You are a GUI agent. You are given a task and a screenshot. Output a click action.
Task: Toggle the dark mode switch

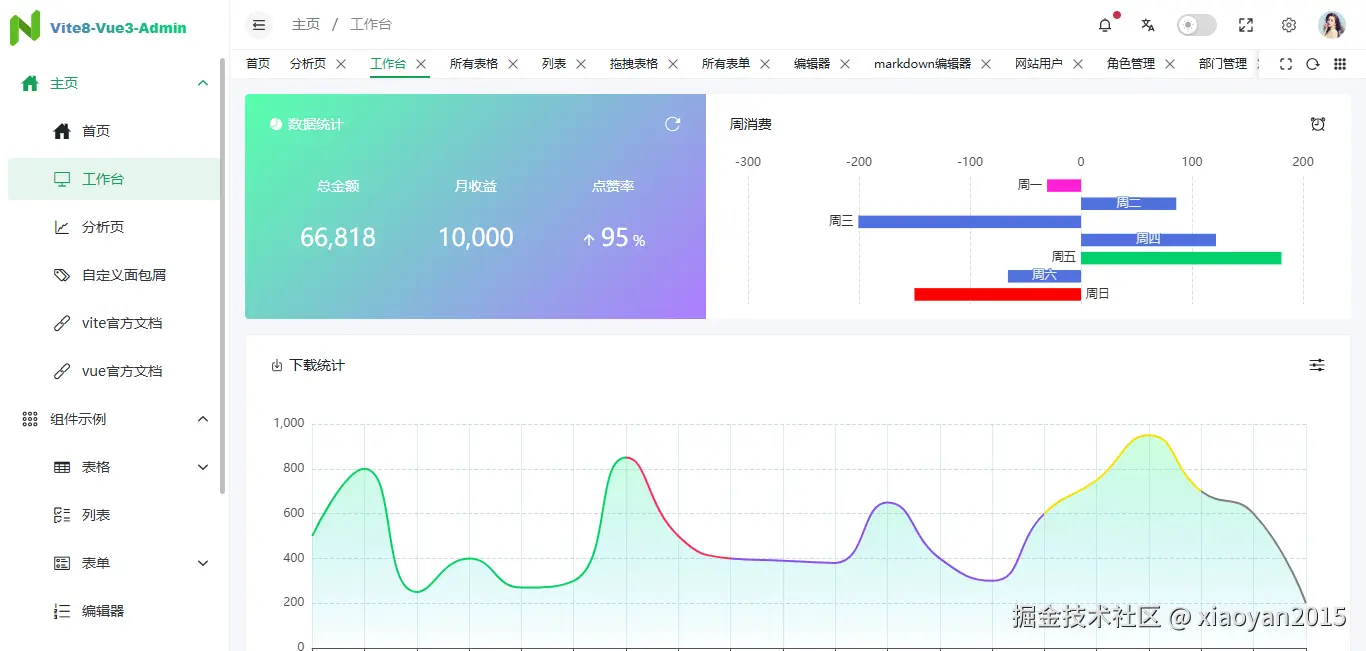click(1196, 25)
